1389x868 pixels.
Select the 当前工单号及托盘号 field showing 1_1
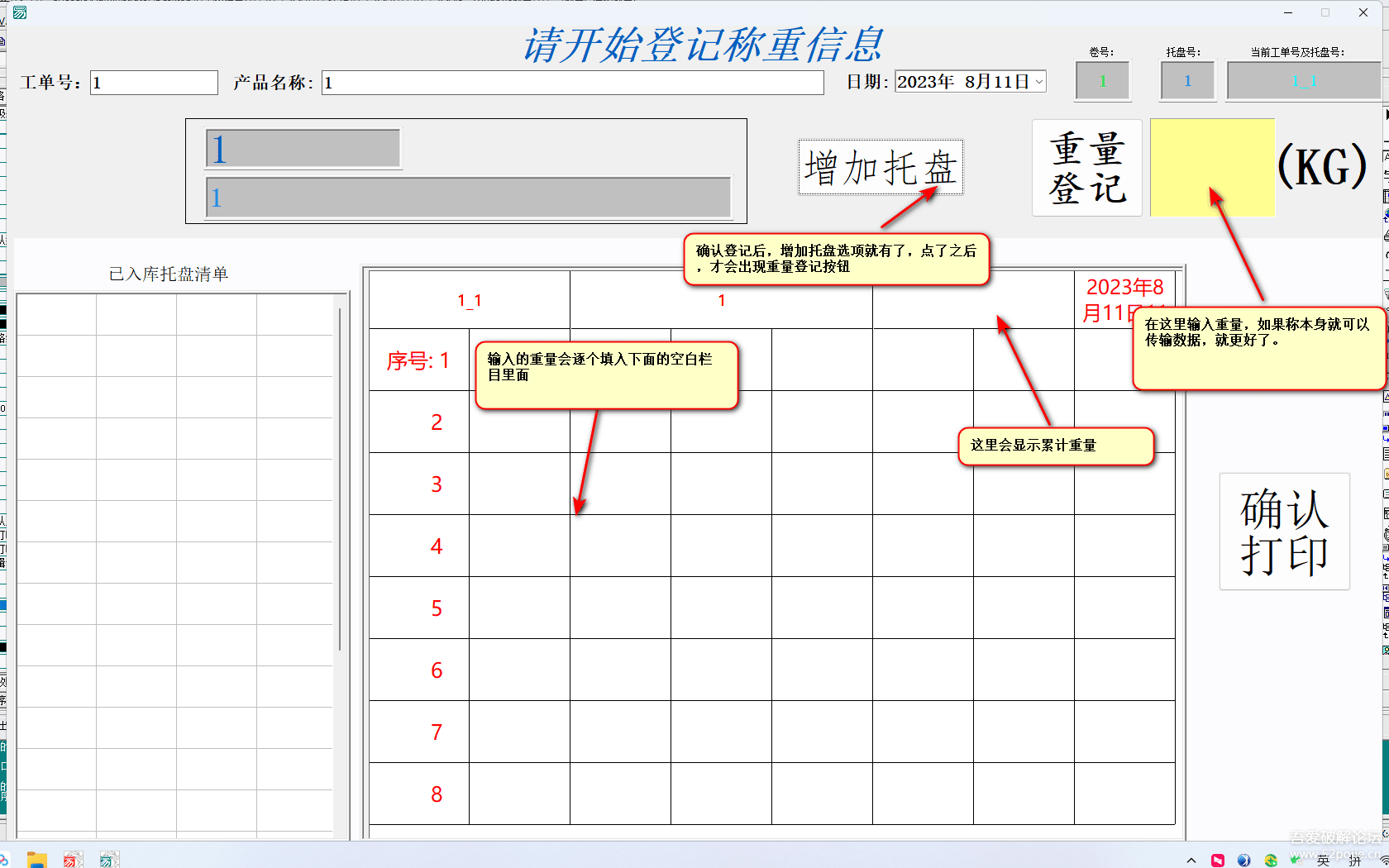pos(1303,80)
